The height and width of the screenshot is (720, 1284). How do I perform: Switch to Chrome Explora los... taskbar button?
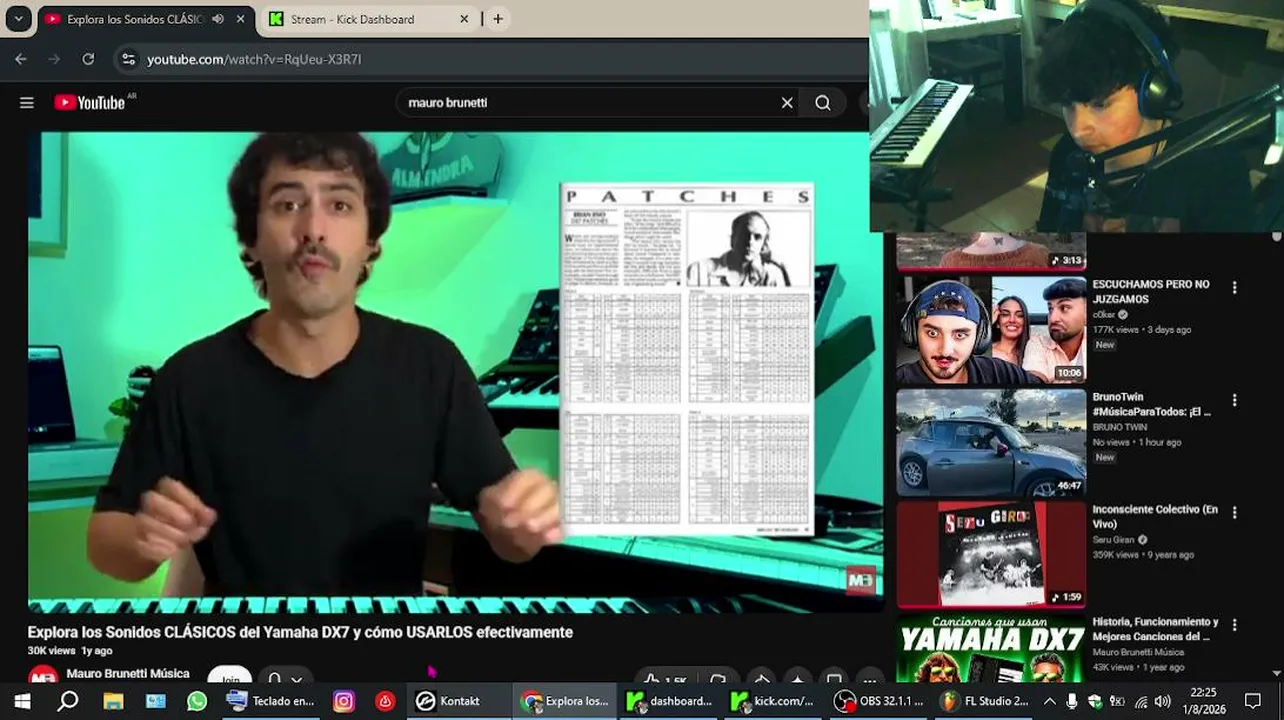click(x=566, y=701)
